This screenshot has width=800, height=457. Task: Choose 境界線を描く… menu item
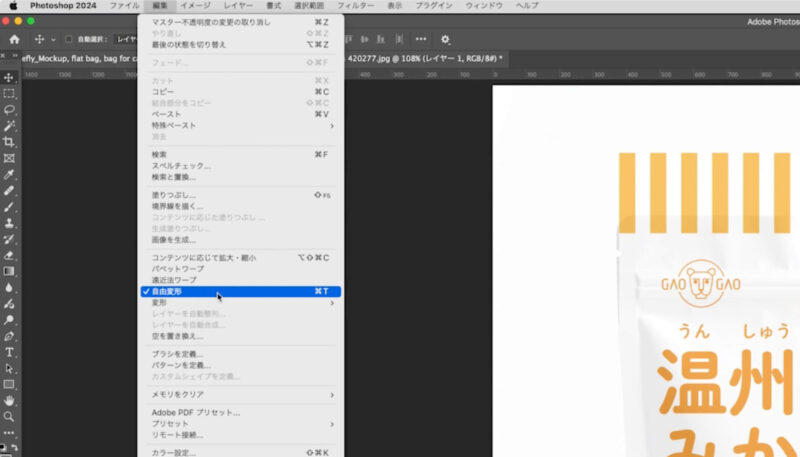click(241, 207)
